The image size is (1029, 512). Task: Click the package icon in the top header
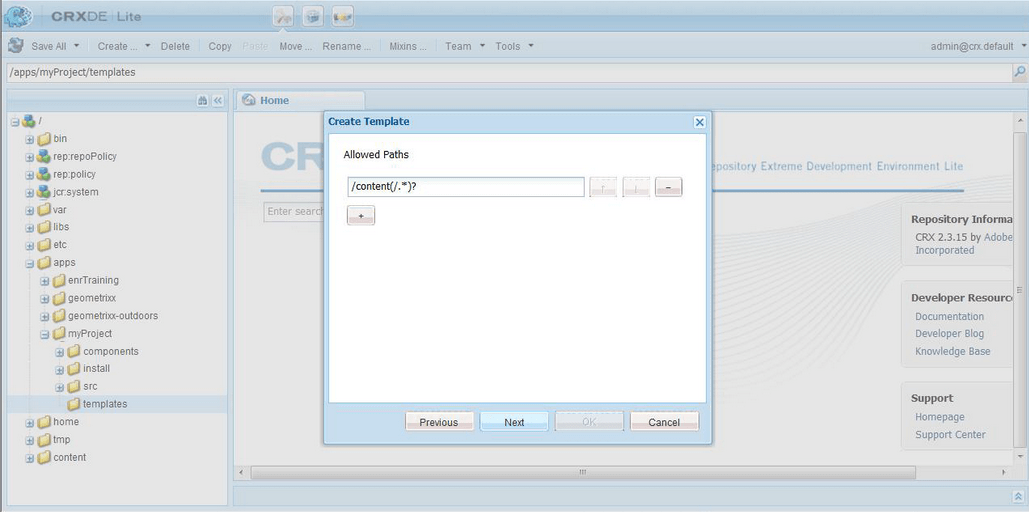click(313, 17)
